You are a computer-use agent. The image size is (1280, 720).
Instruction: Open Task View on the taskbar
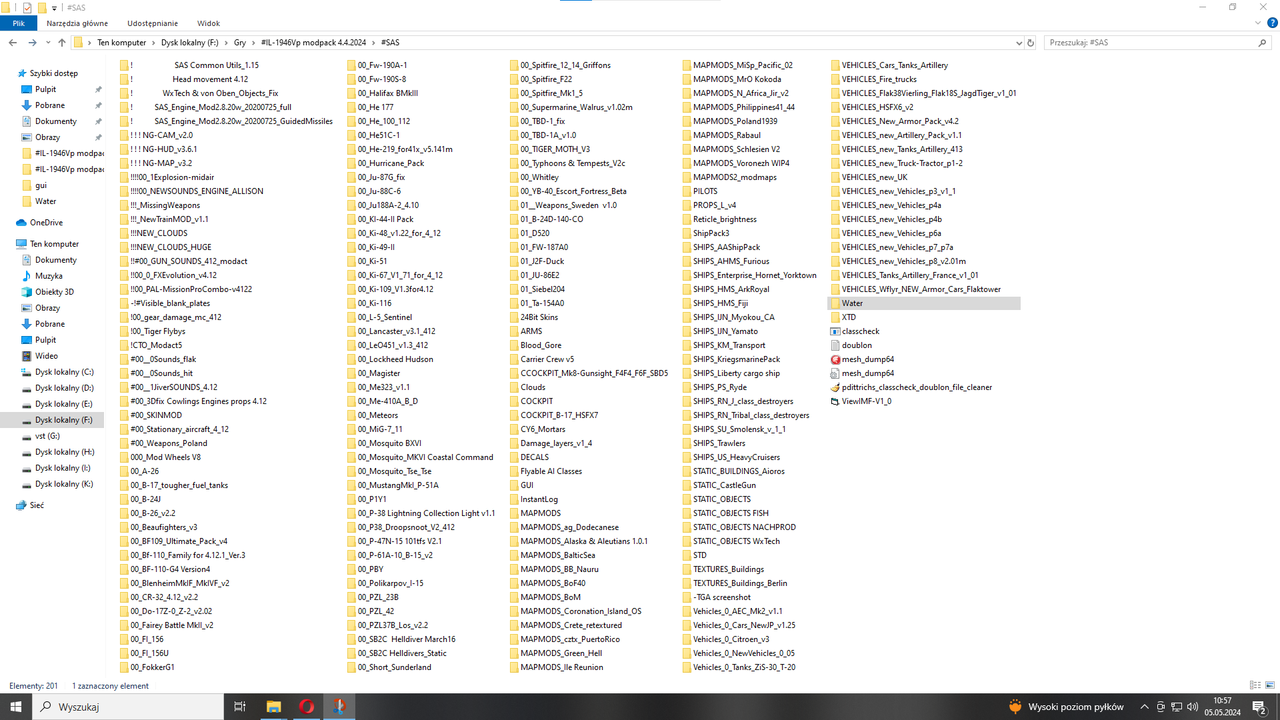point(239,706)
